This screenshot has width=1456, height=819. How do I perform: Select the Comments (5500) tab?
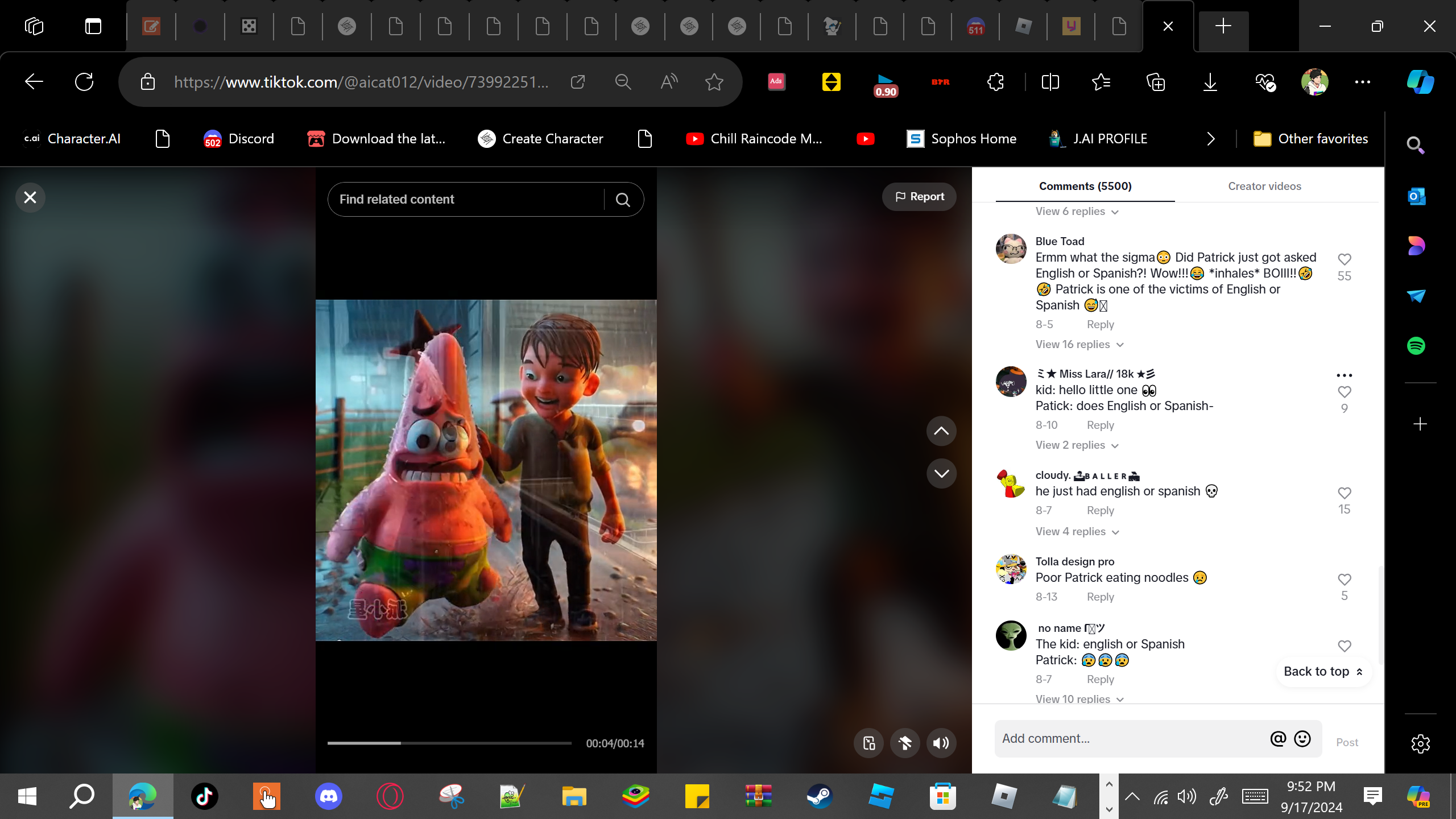pos(1085,186)
